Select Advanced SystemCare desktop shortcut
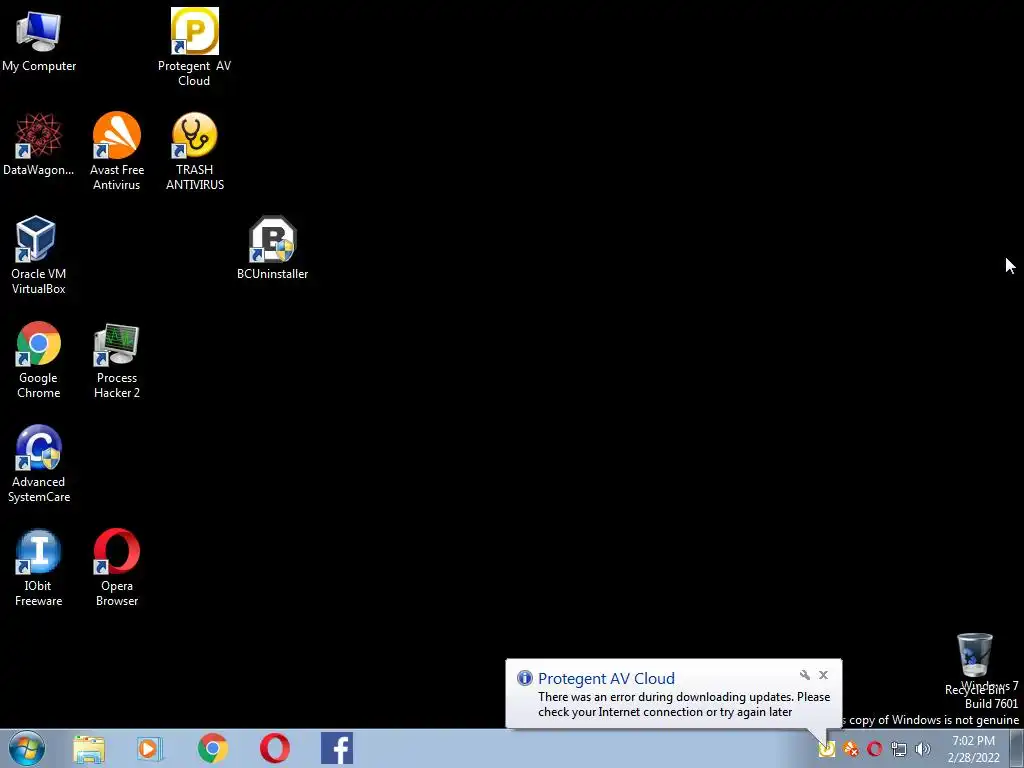Viewport: 1024px width, 768px height. [x=39, y=464]
